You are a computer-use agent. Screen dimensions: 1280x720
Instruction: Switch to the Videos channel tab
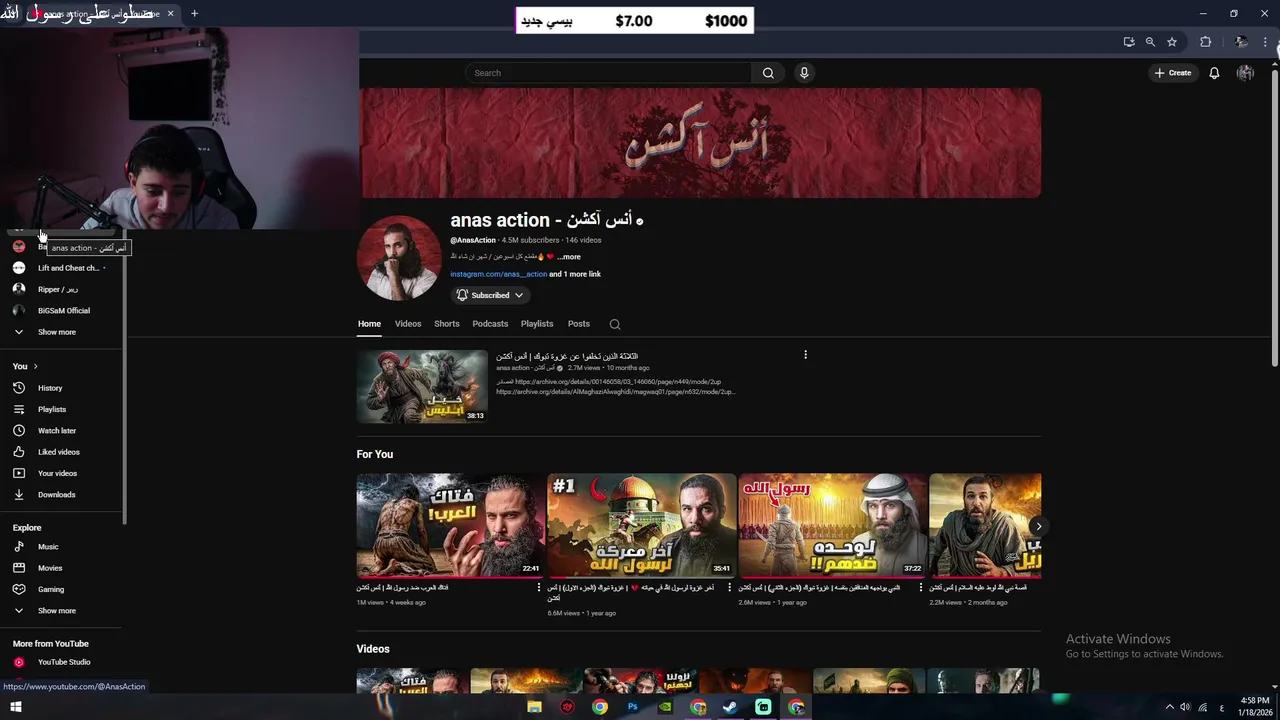pos(408,324)
